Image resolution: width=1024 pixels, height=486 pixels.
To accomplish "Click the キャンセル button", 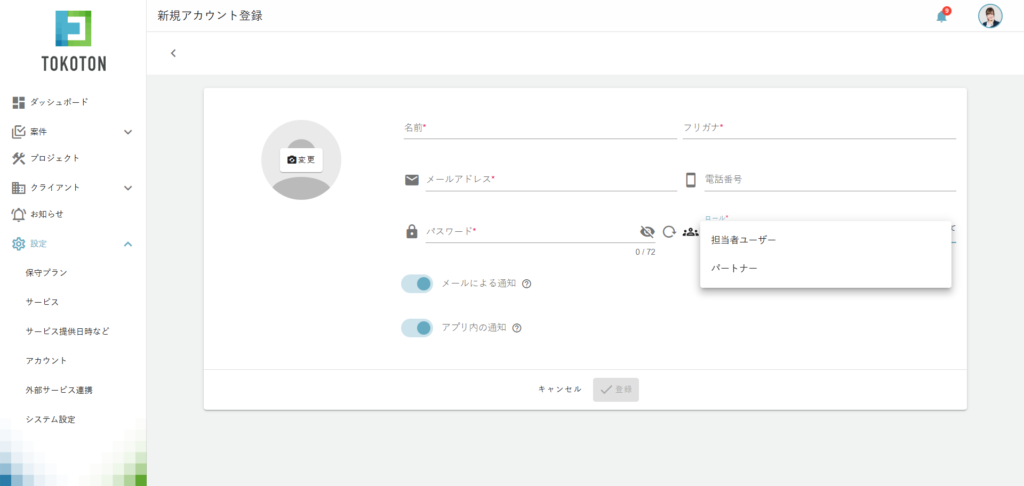I will 559,389.
